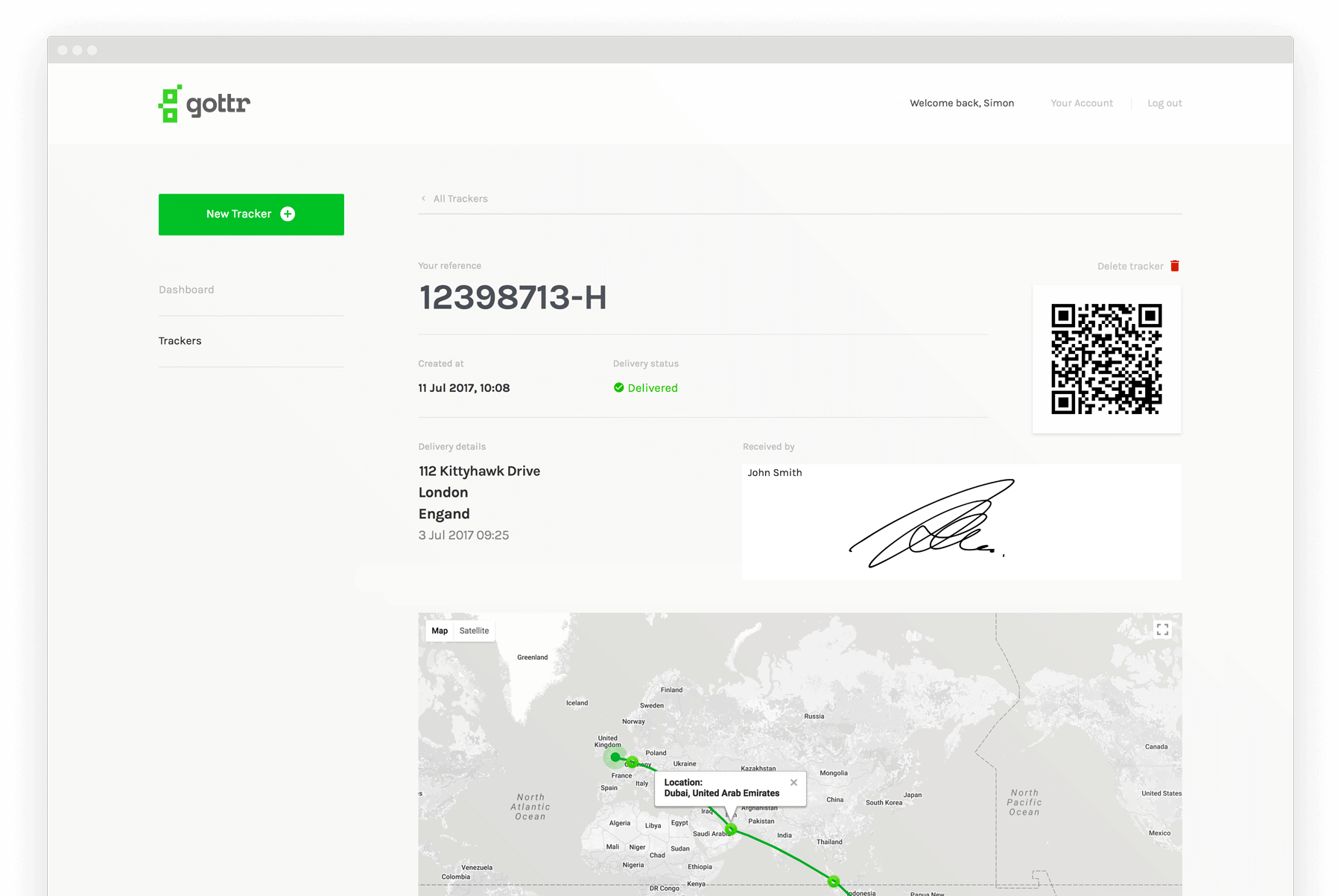Open the Trackers sidebar item
Screen dimensions: 1341x896
pyautogui.click(x=180, y=341)
